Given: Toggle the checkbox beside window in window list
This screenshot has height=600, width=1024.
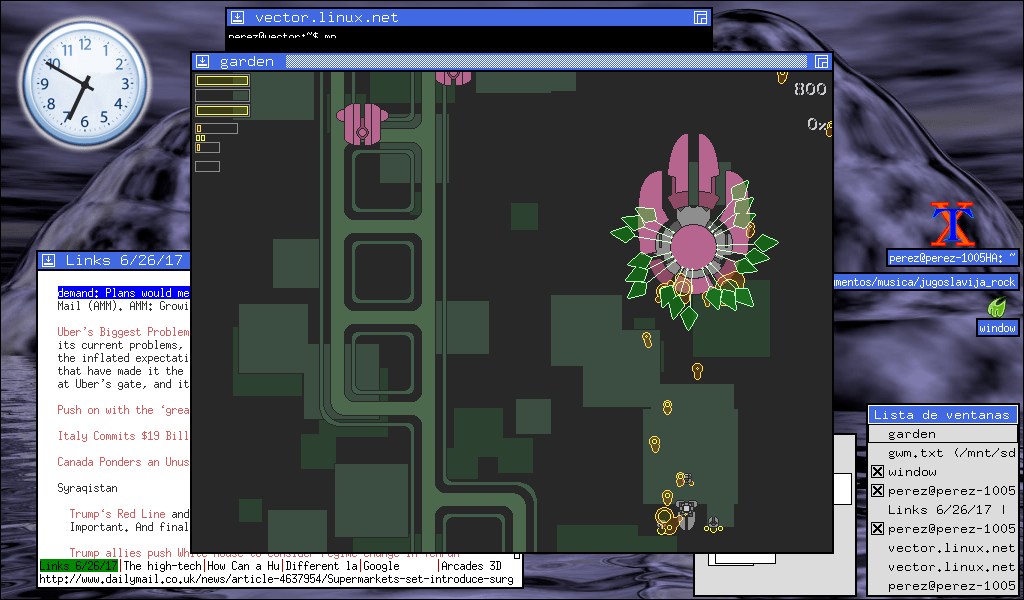Looking at the screenshot, I should point(877,471).
